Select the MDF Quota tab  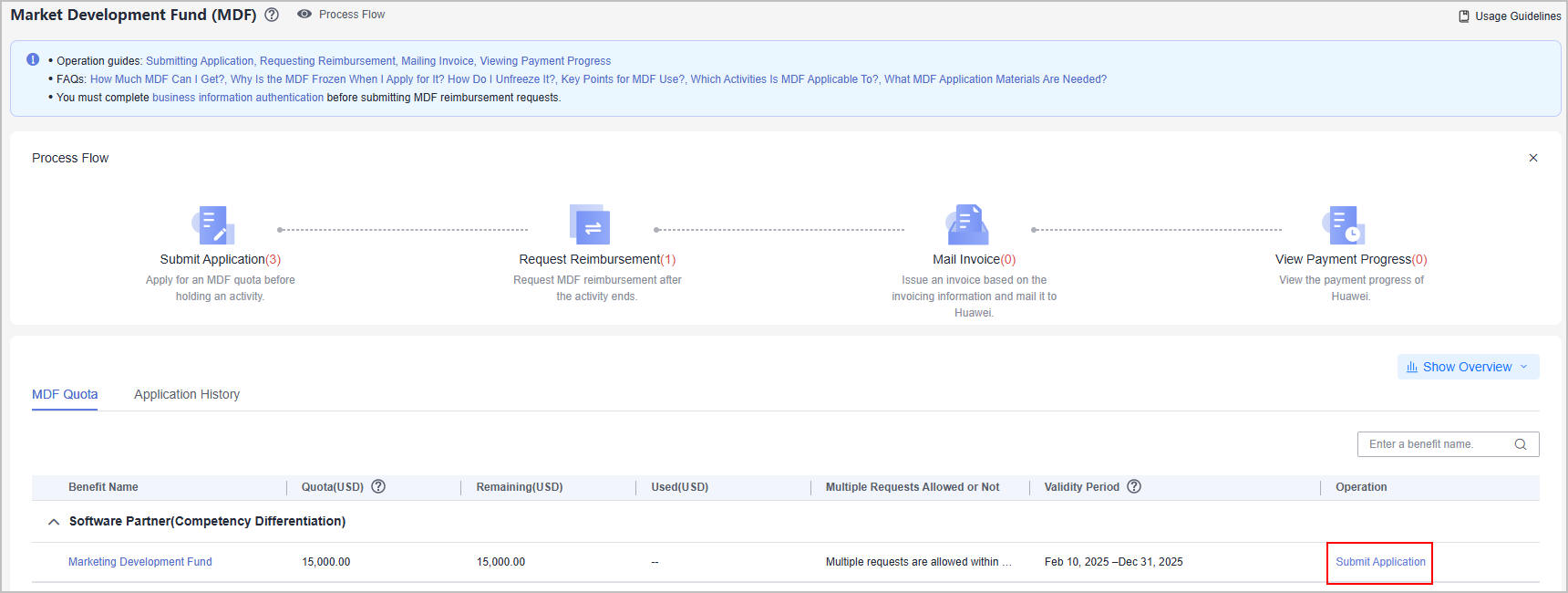[x=65, y=394]
